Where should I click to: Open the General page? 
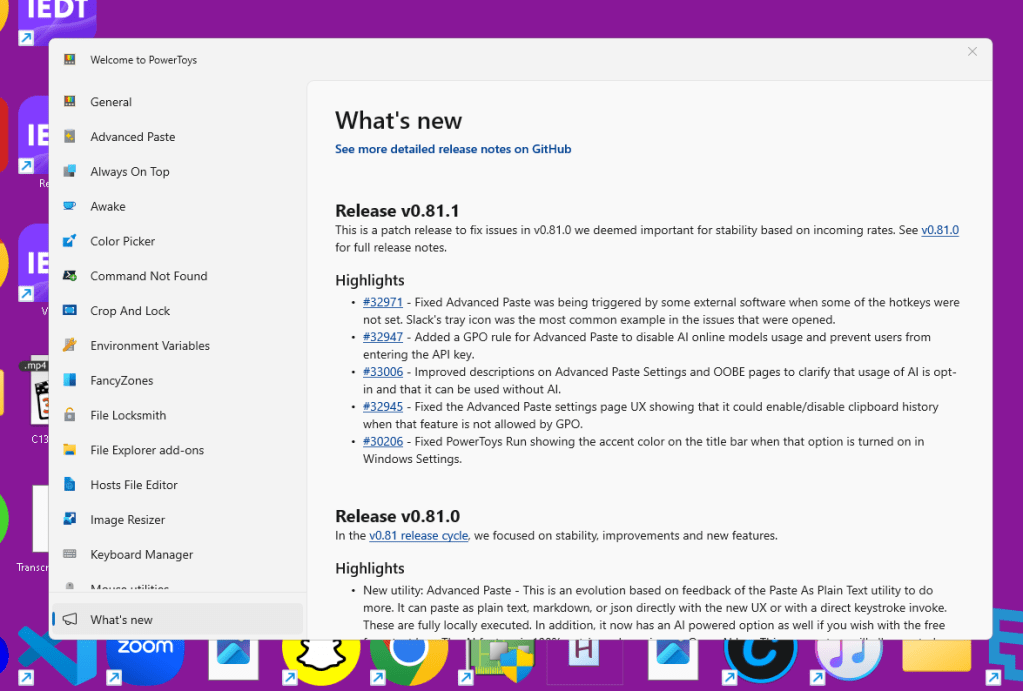pos(177,102)
